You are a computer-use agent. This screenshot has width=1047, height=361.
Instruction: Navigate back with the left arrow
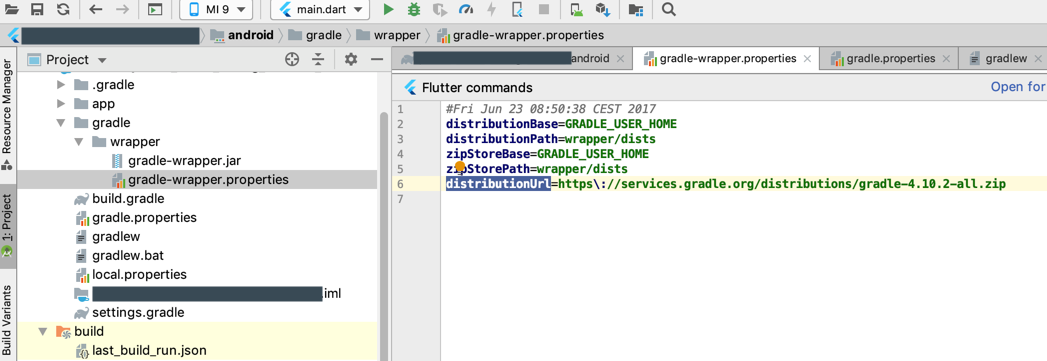(95, 9)
